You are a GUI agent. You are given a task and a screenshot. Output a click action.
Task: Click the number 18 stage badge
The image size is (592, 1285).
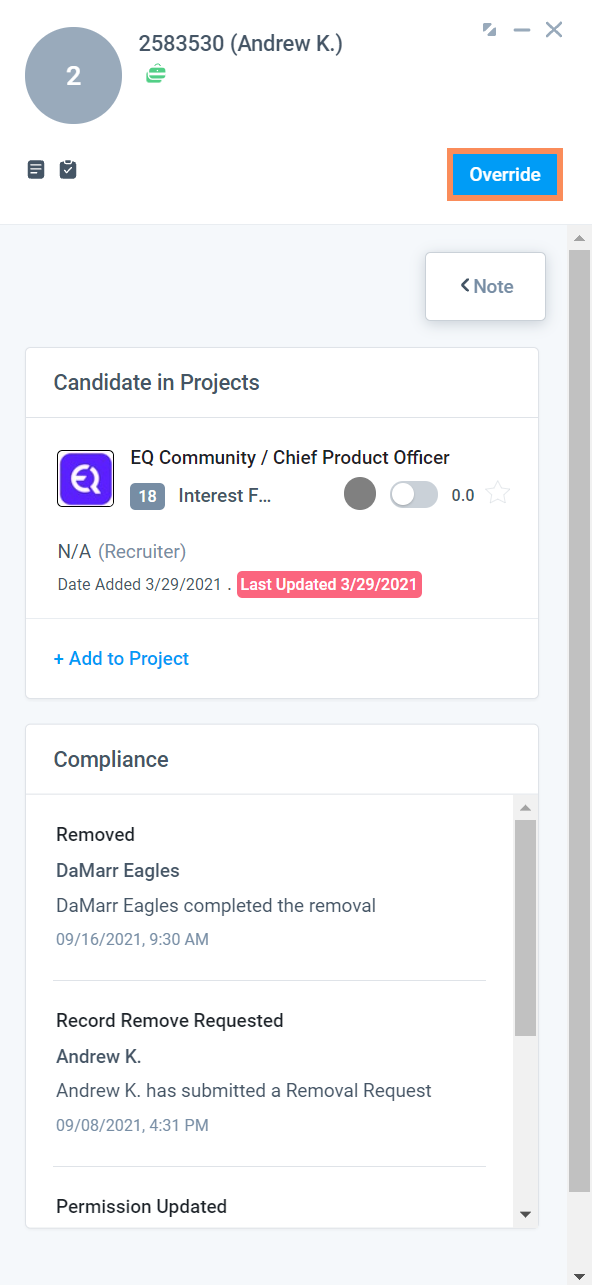pos(147,496)
